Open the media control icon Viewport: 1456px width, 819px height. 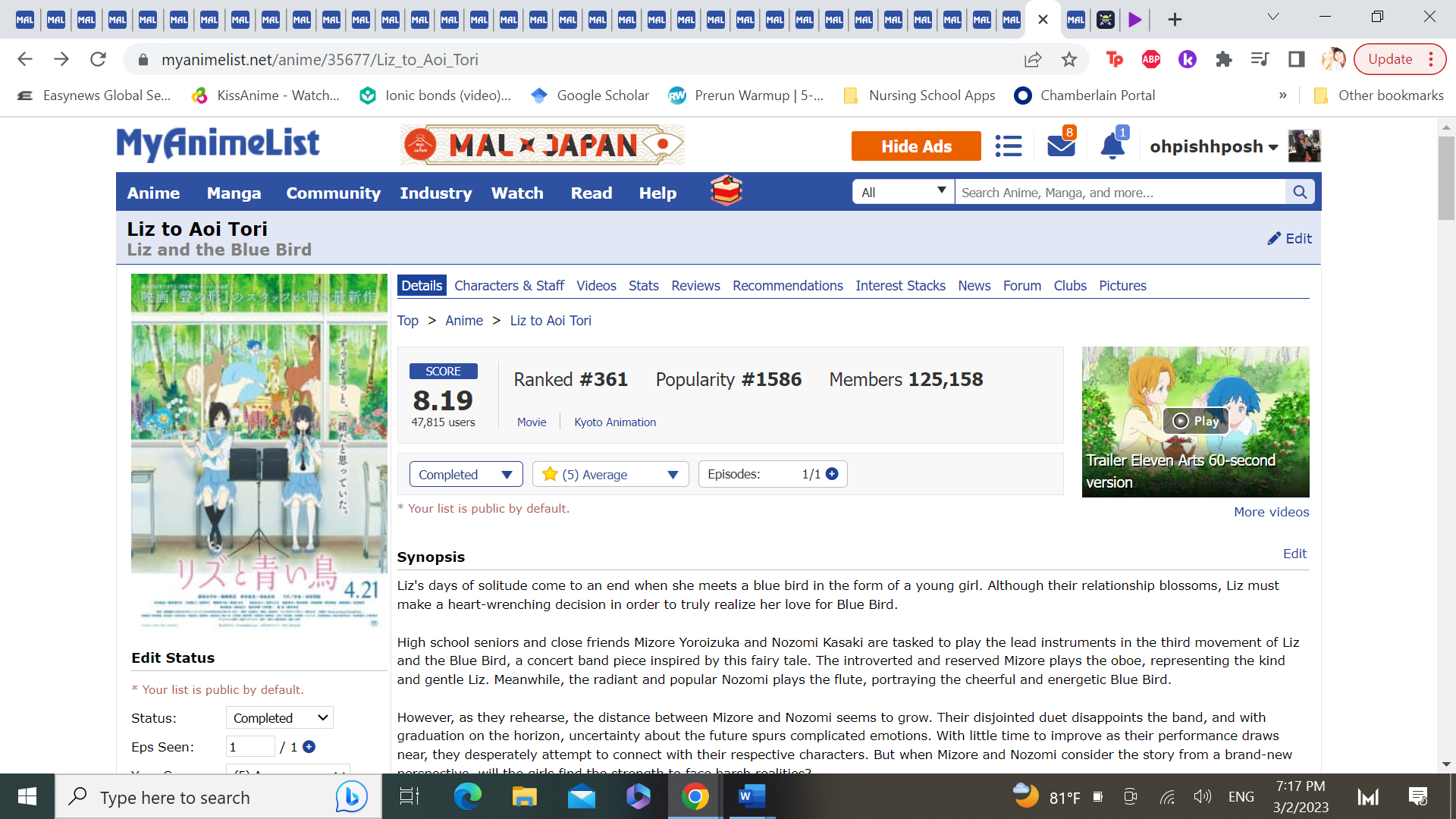[1260, 59]
